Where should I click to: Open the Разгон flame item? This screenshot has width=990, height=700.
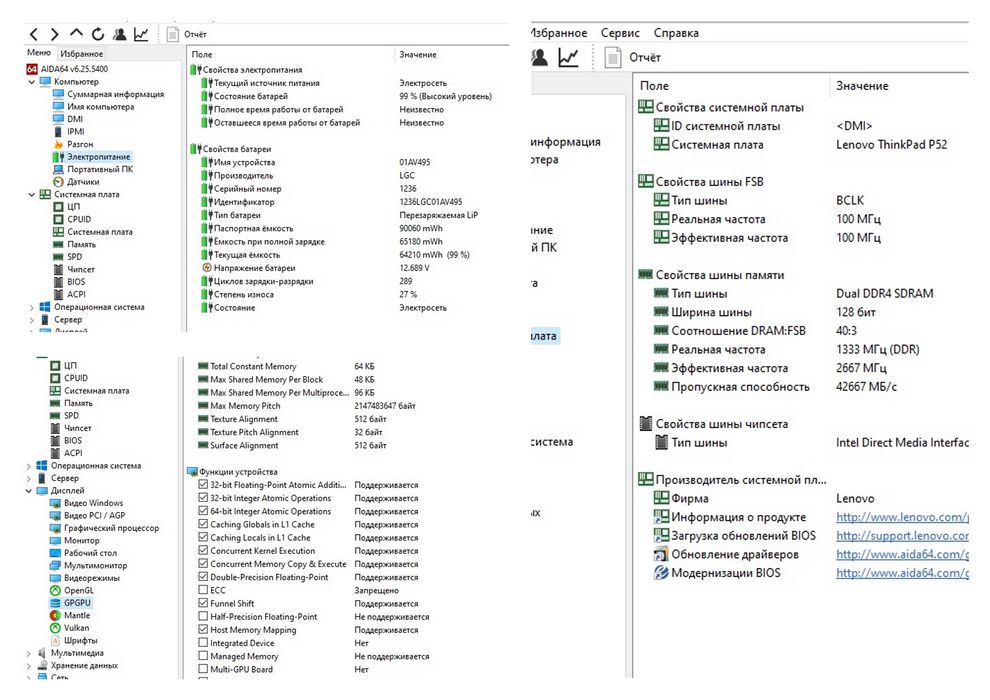coord(80,144)
